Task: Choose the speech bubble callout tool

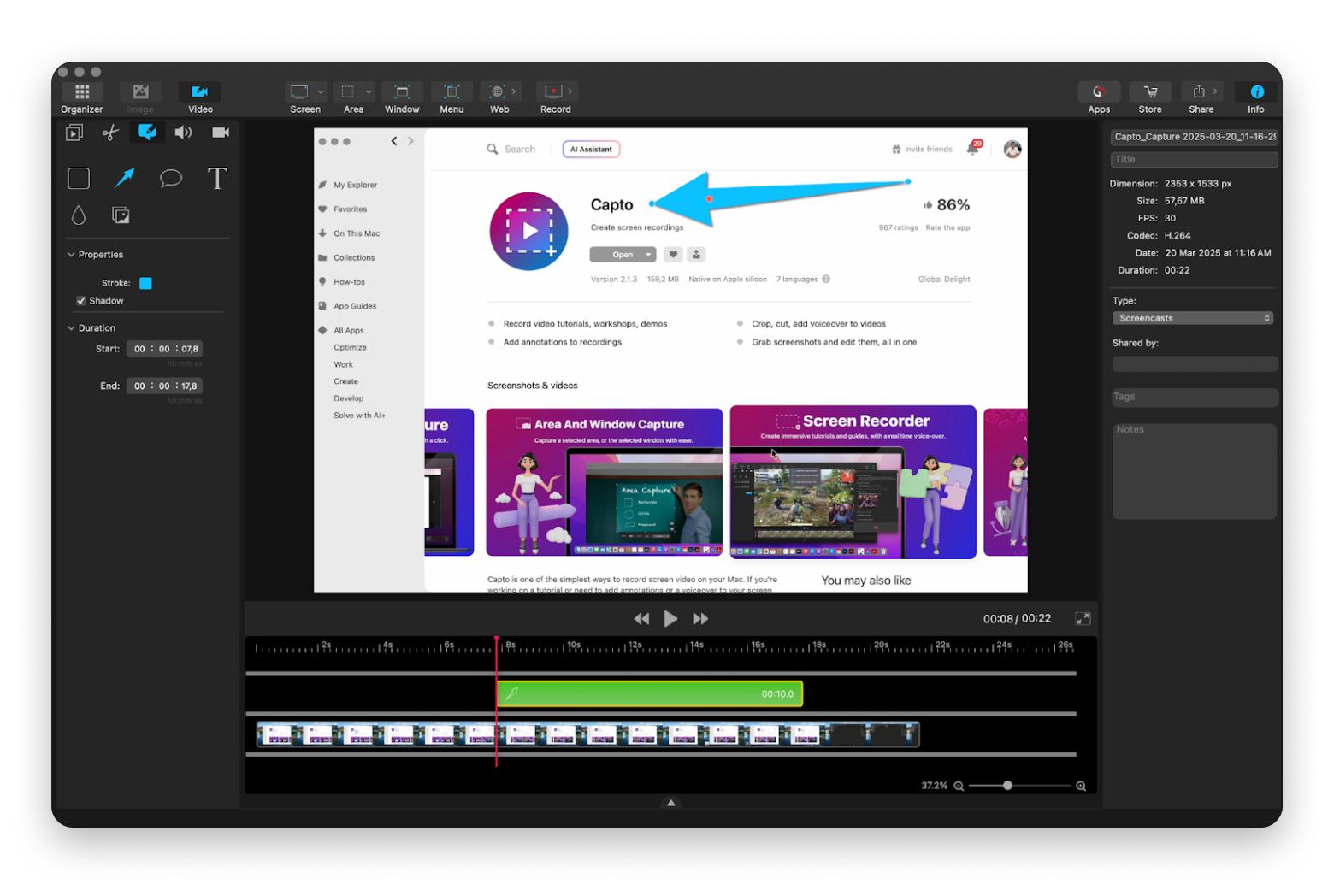Action: 171,178
